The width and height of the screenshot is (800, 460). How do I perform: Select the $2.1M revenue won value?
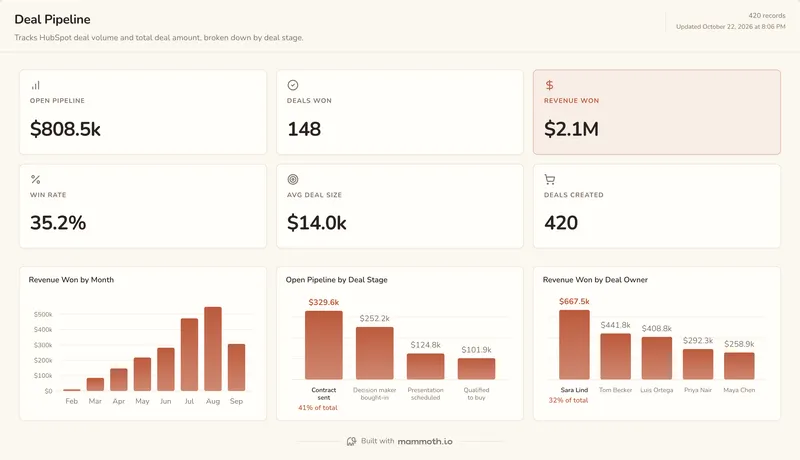pyautogui.click(x=571, y=129)
